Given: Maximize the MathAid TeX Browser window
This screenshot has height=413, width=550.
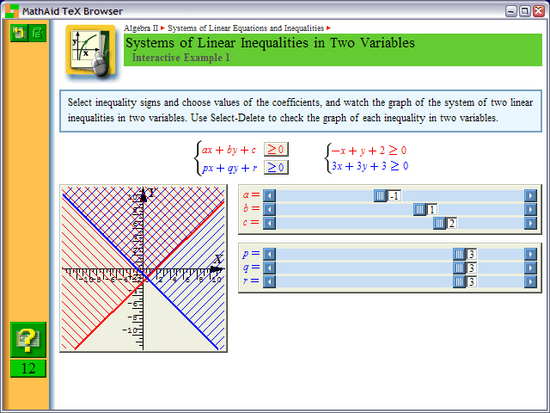Looking at the screenshot, I should pyautogui.click(x=524, y=11).
